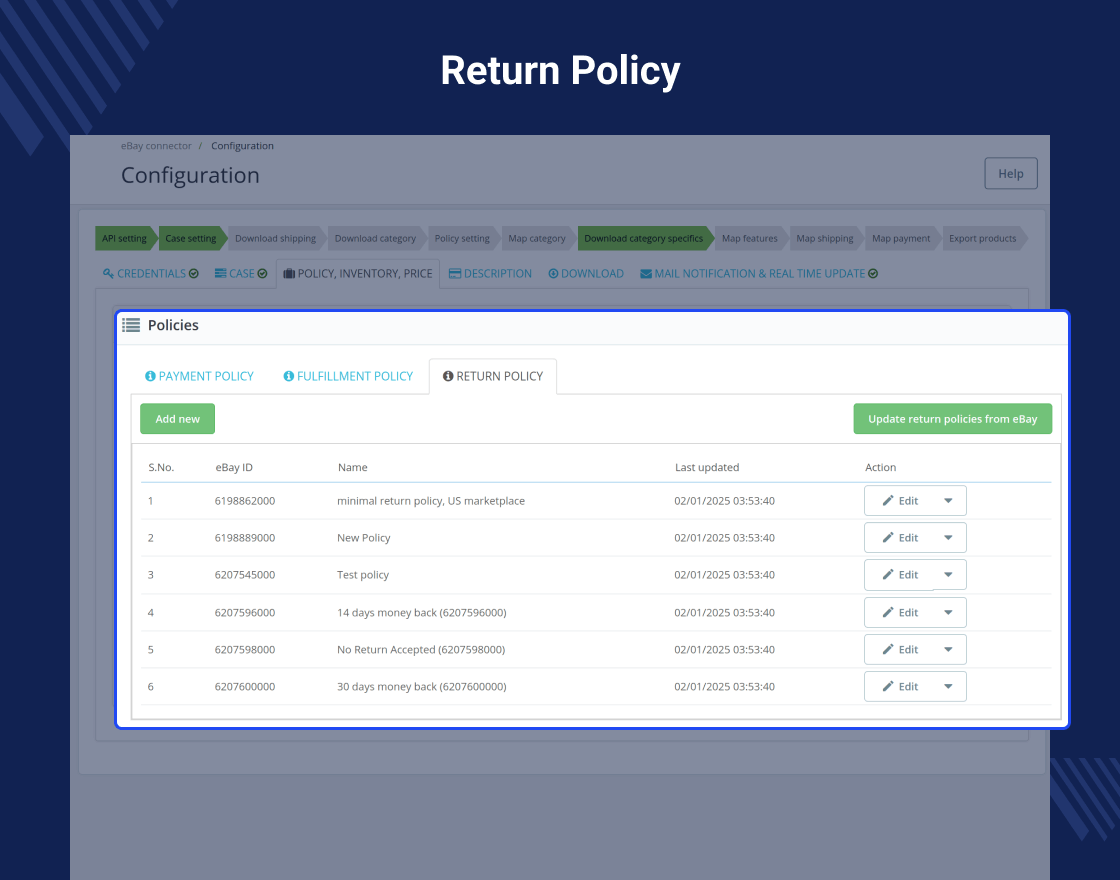Open the eBay connector breadcrumb link
Viewport: 1120px width, 880px height.
[x=156, y=146]
